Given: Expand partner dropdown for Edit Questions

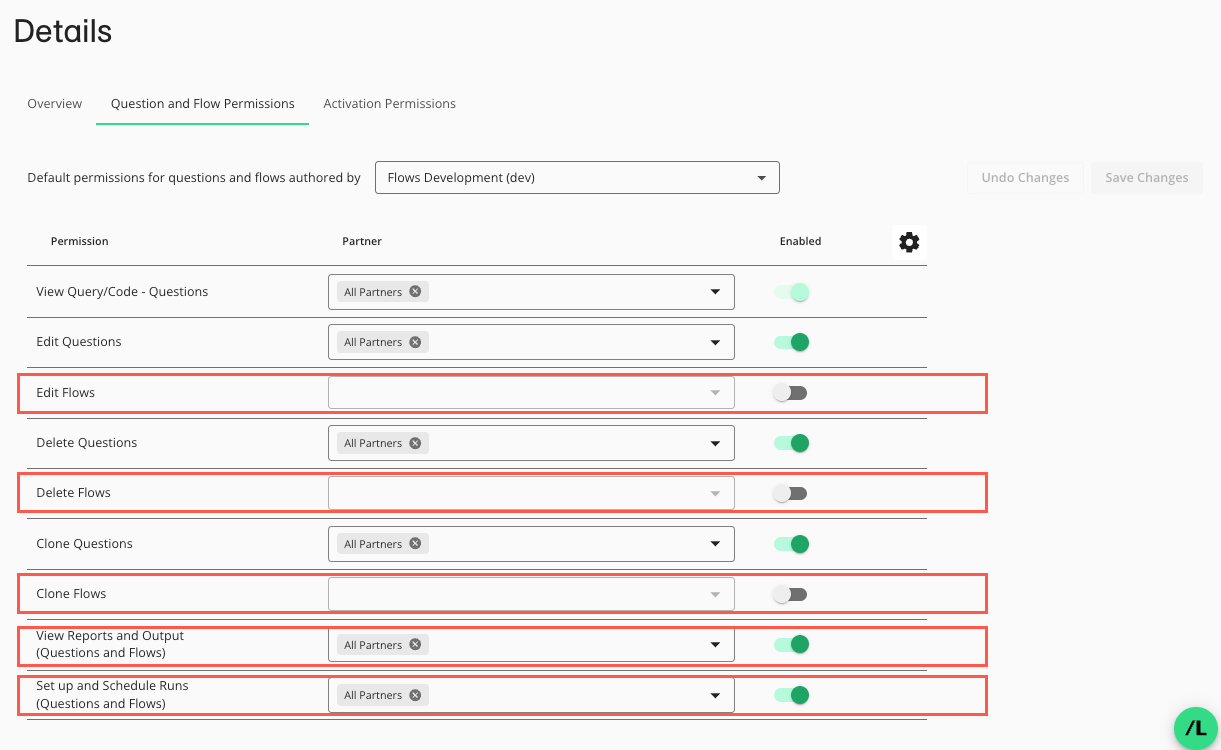Looking at the screenshot, I should point(715,342).
